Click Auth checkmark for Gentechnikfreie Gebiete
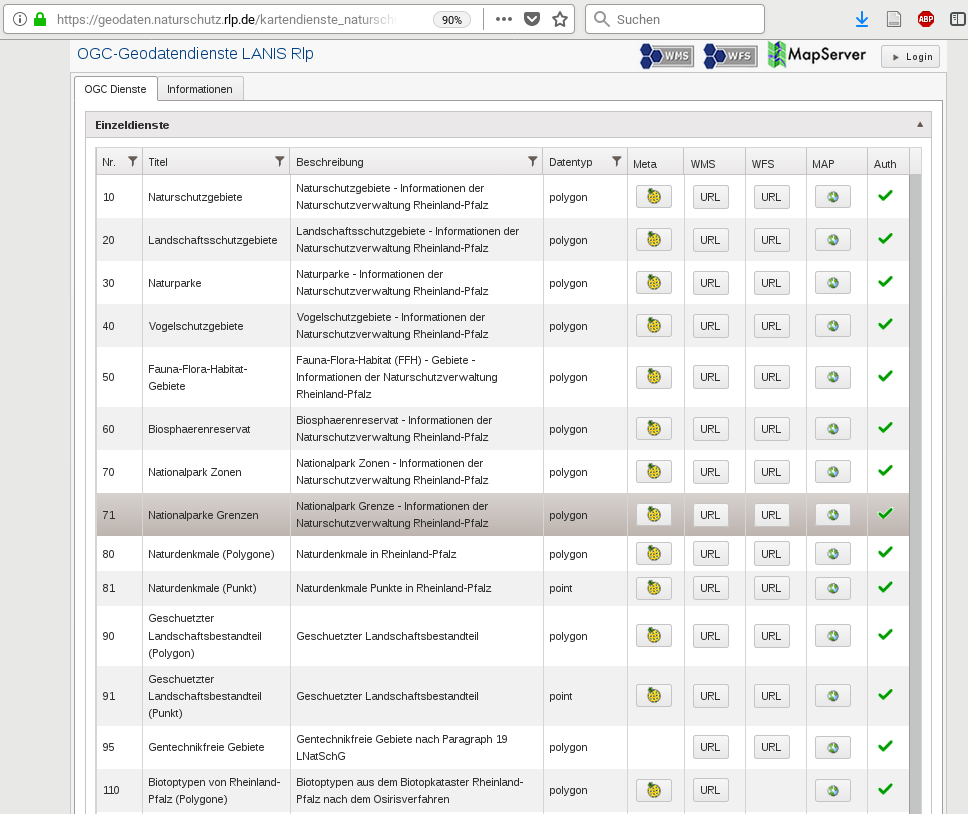Viewport: 968px width, 814px height. 885,746
